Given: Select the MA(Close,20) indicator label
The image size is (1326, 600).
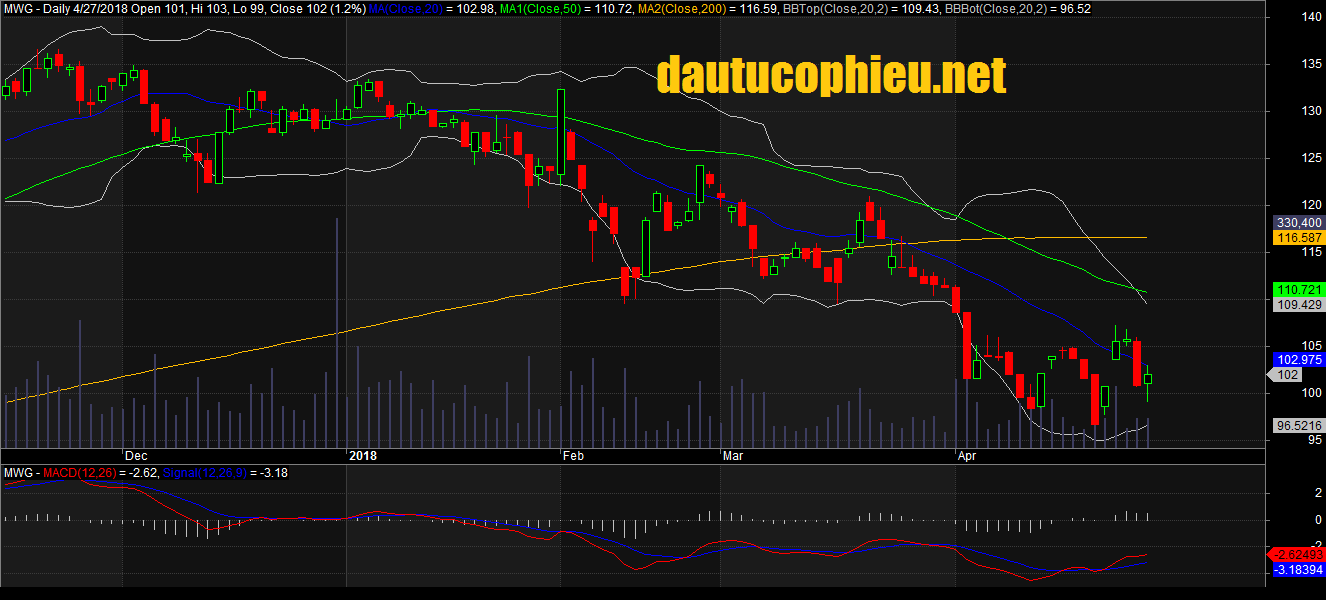Looking at the screenshot, I should click(404, 8).
